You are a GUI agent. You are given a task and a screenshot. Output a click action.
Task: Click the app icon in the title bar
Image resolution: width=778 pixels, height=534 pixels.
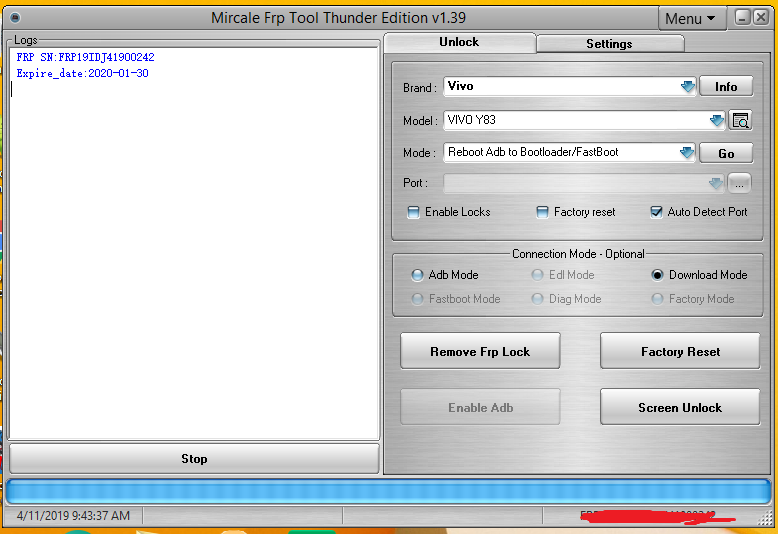click(15, 18)
